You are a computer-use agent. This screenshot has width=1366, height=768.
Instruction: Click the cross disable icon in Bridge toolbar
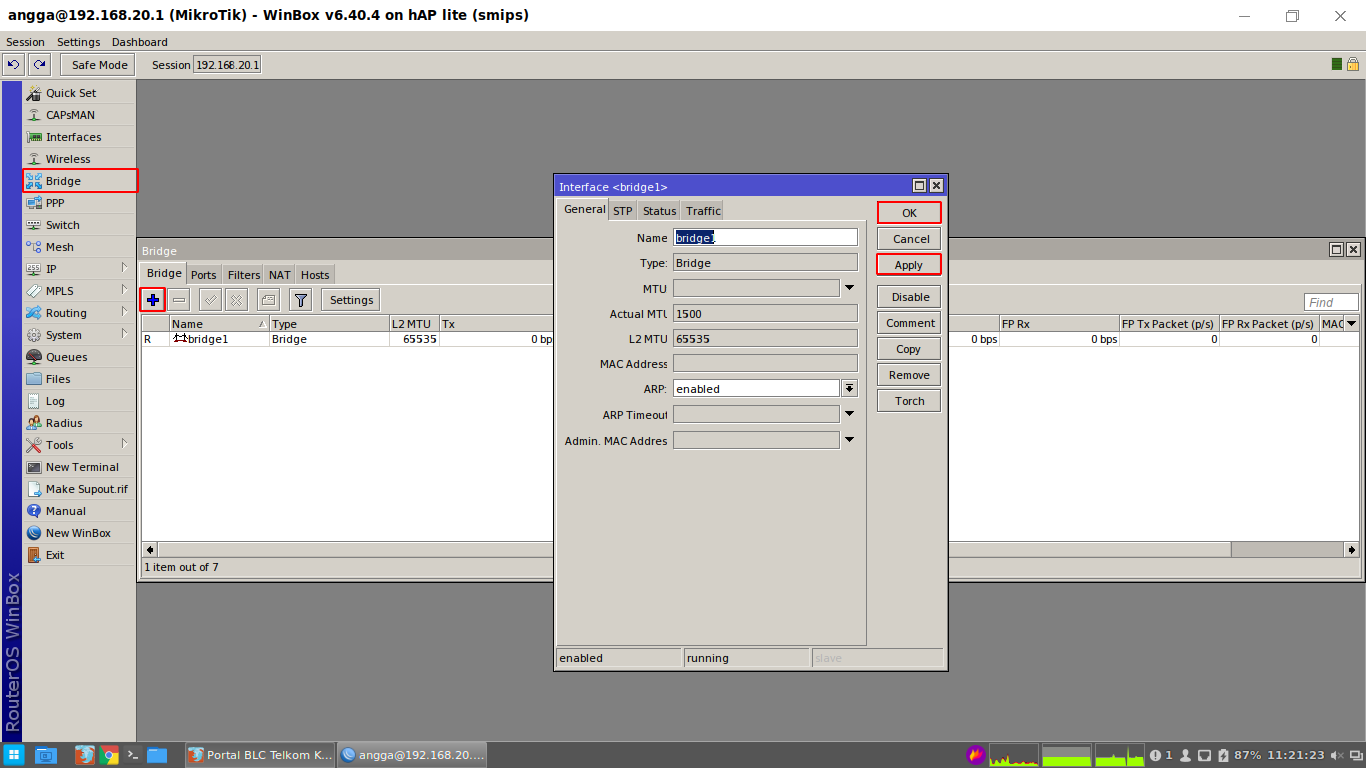click(x=236, y=299)
